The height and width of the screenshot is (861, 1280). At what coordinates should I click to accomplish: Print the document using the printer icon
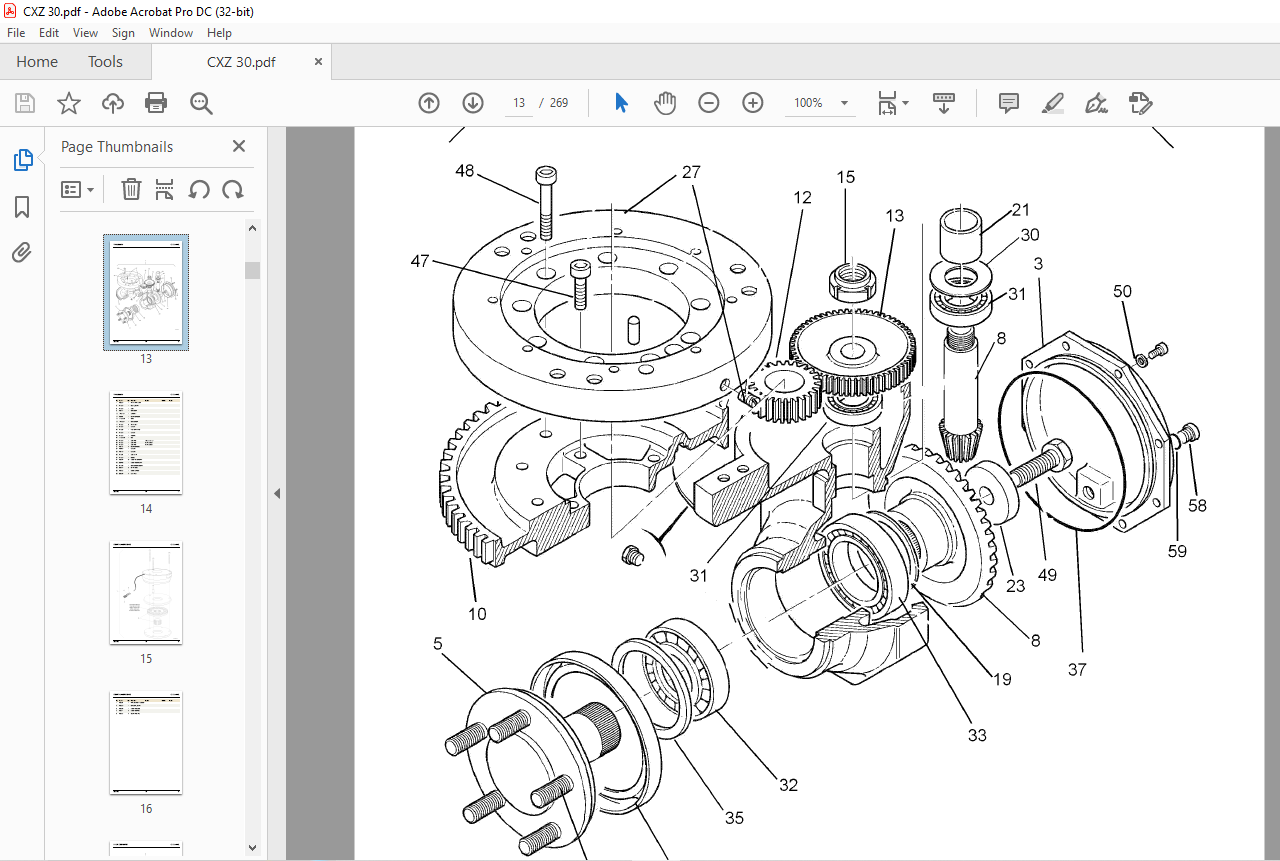(156, 103)
